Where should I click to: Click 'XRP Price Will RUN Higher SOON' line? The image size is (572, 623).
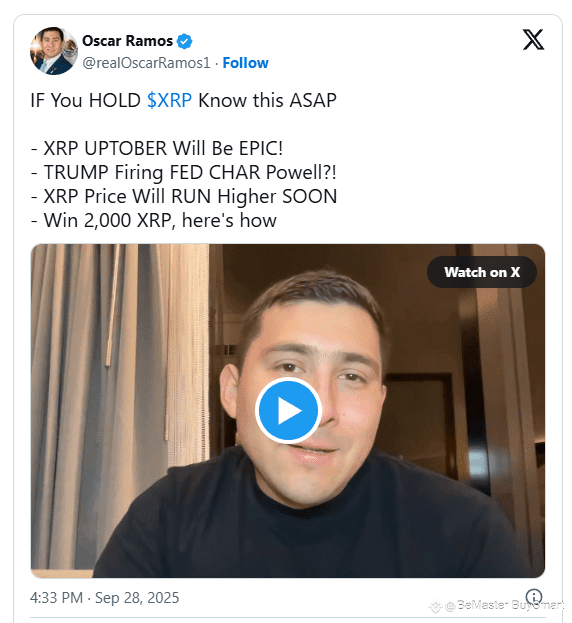point(184,196)
